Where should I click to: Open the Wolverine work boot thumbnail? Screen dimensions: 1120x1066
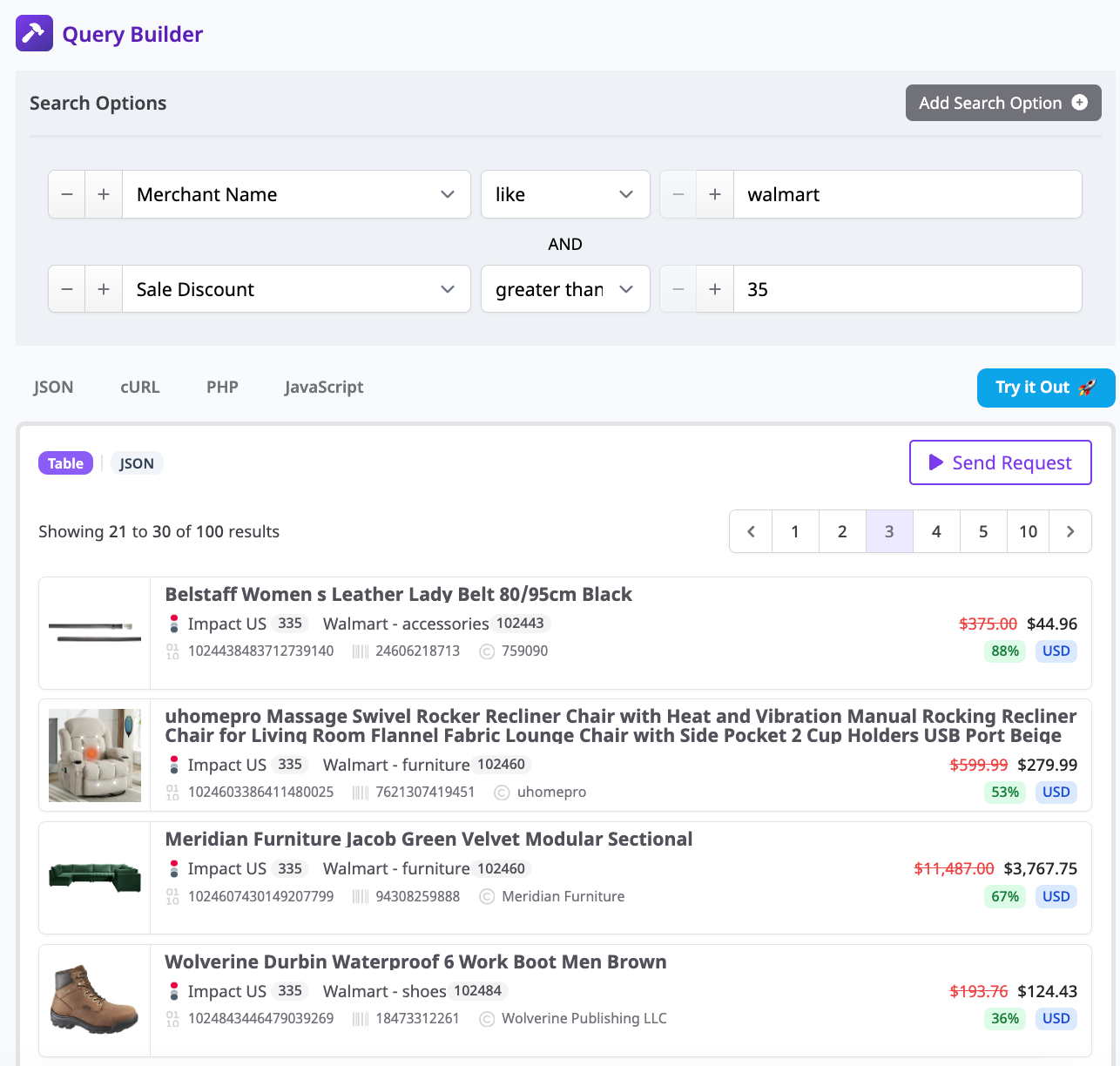click(95, 1001)
